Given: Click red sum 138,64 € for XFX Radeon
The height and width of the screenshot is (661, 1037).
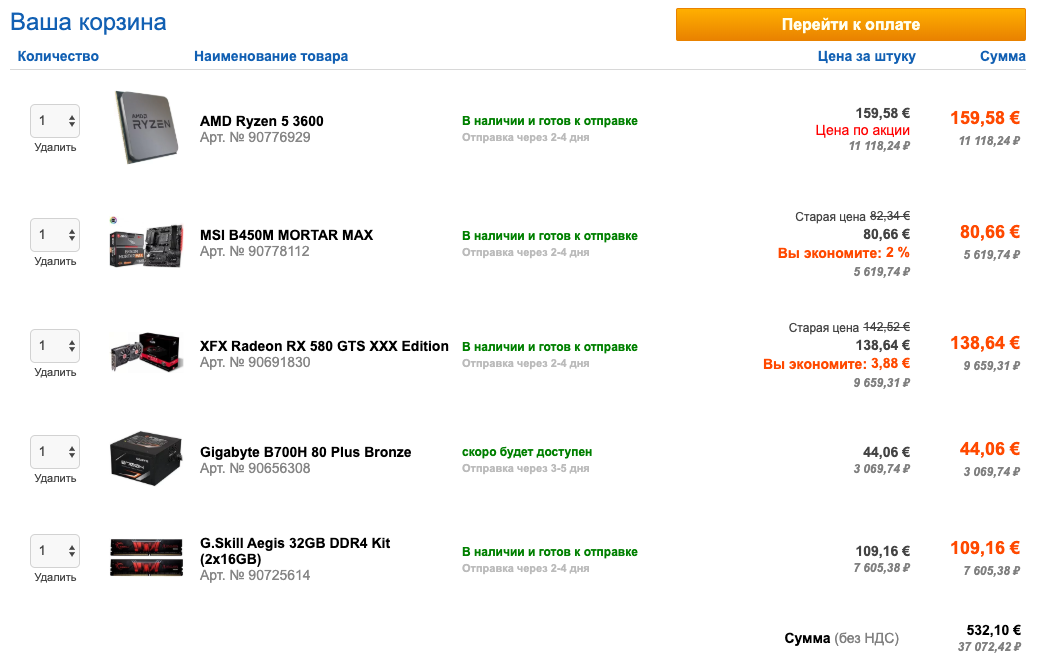Looking at the screenshot, I should click(x=985, y=343).
